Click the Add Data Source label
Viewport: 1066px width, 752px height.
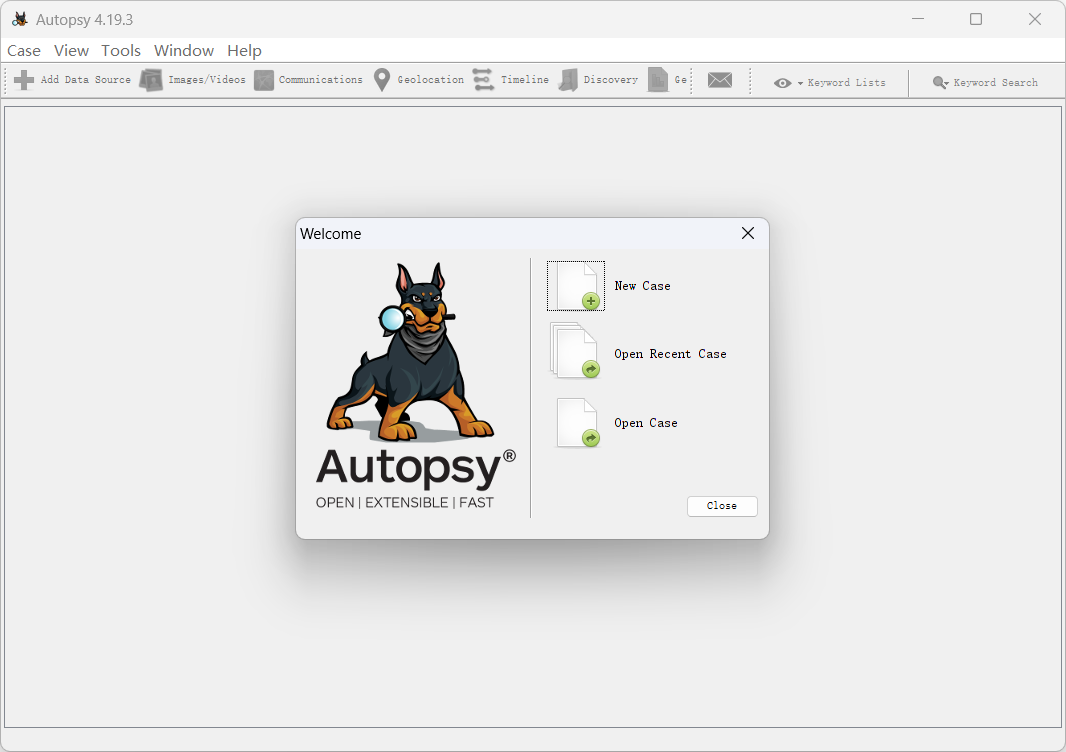[86, 80]
